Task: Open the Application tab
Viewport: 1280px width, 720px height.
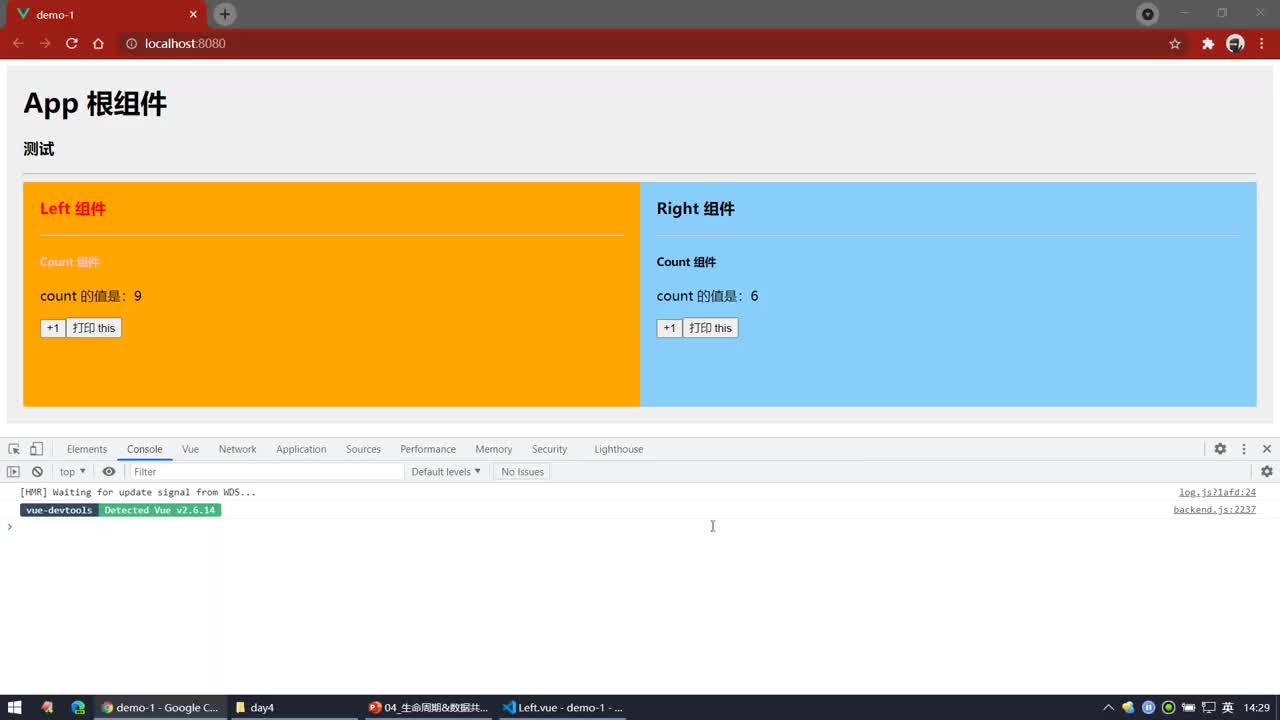Action: click(301, 449)
